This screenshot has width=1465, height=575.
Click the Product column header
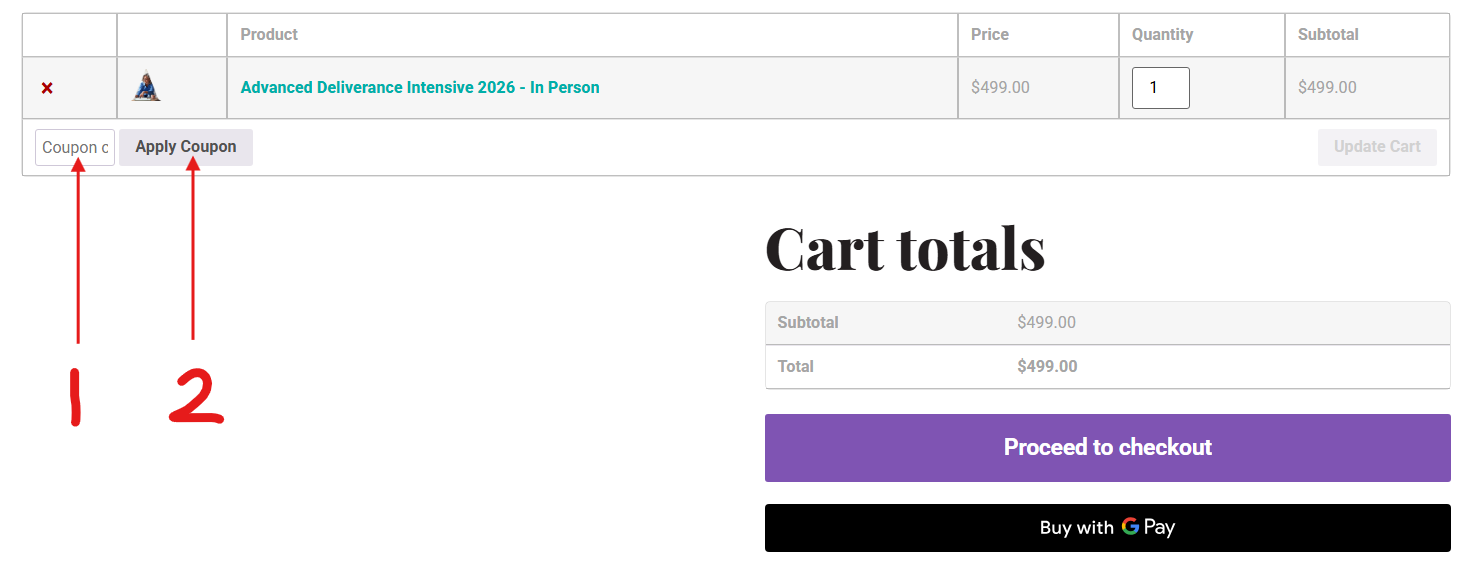(x=269, y=34)
